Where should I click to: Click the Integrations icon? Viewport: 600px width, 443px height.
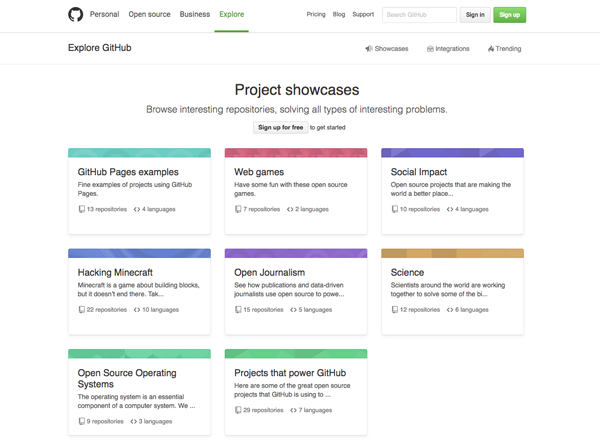tap(430, 48)
